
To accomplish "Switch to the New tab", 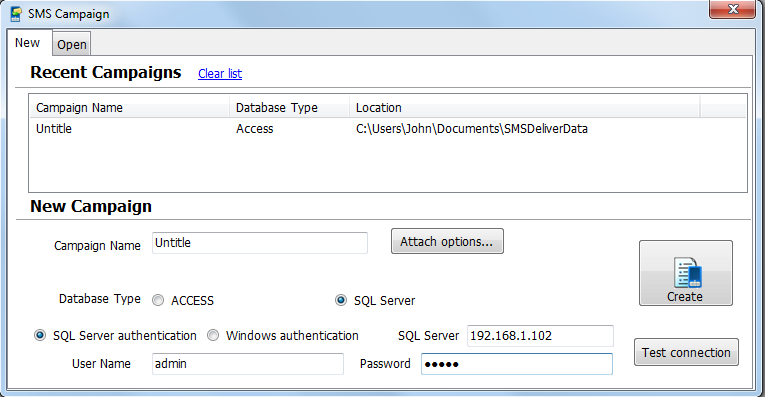I will click(27, 43).
